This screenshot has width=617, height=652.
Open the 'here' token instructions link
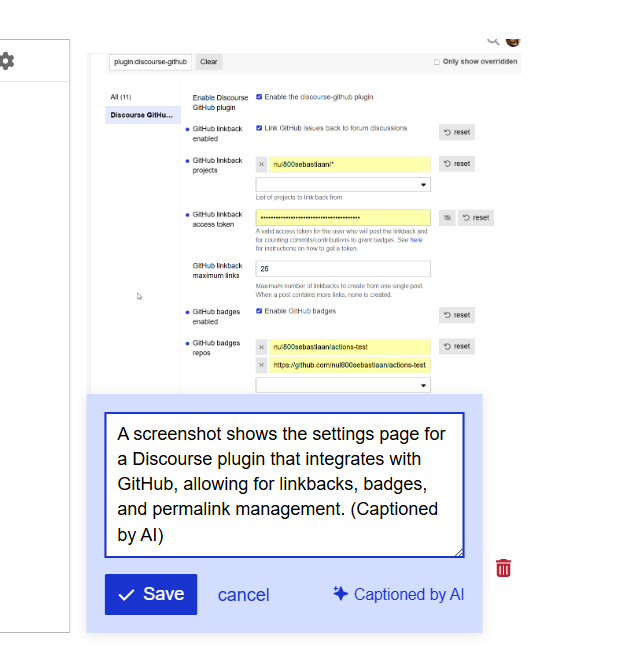coord(416,240)
